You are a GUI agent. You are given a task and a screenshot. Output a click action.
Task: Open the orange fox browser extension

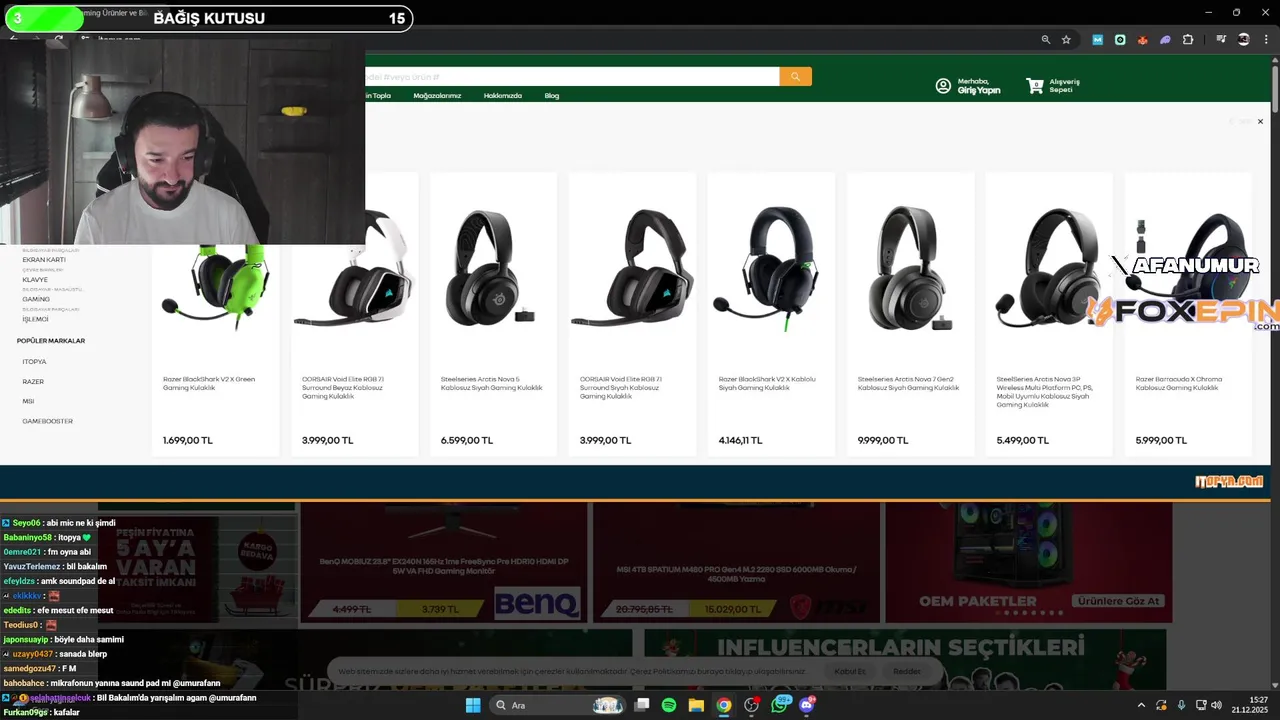coord(1142,40)
